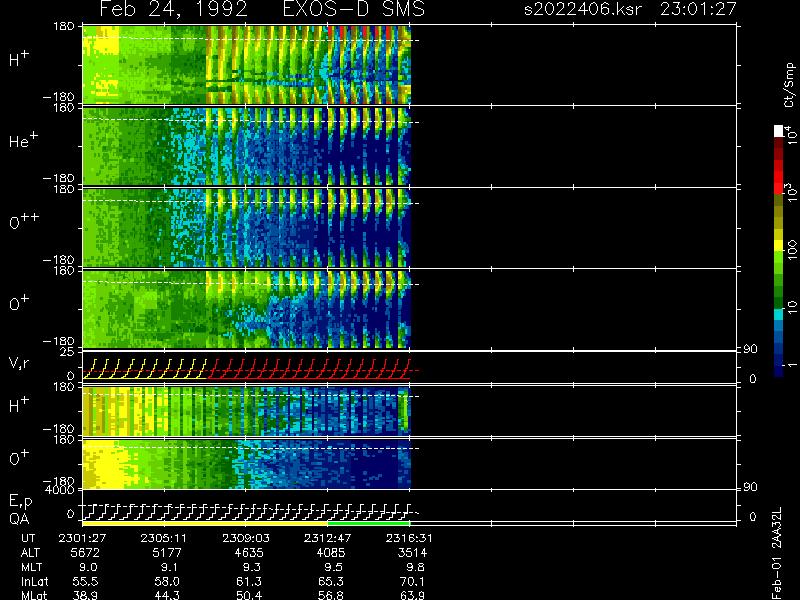Click the yellow QA status bar segment
The image size is (800, 600).
(205, 523)
